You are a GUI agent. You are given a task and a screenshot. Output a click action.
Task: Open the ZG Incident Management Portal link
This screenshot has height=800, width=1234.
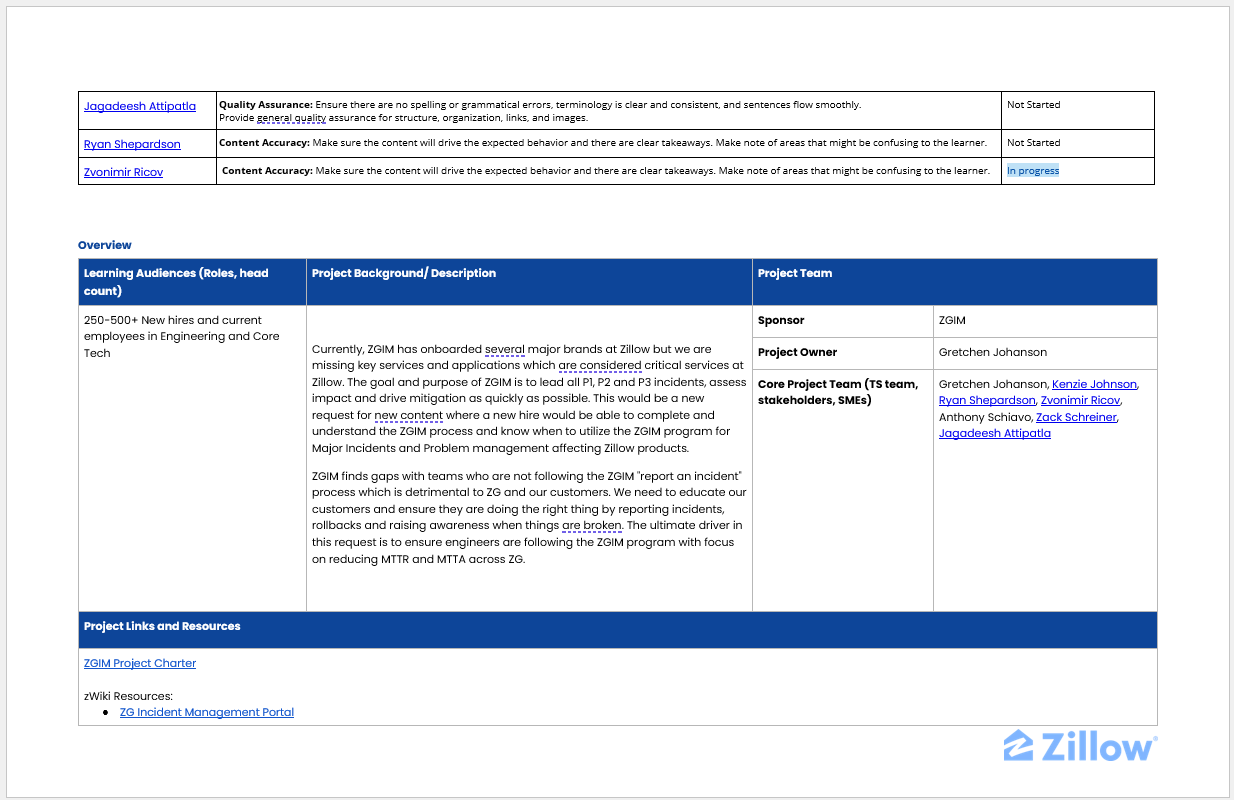[206, 712]
